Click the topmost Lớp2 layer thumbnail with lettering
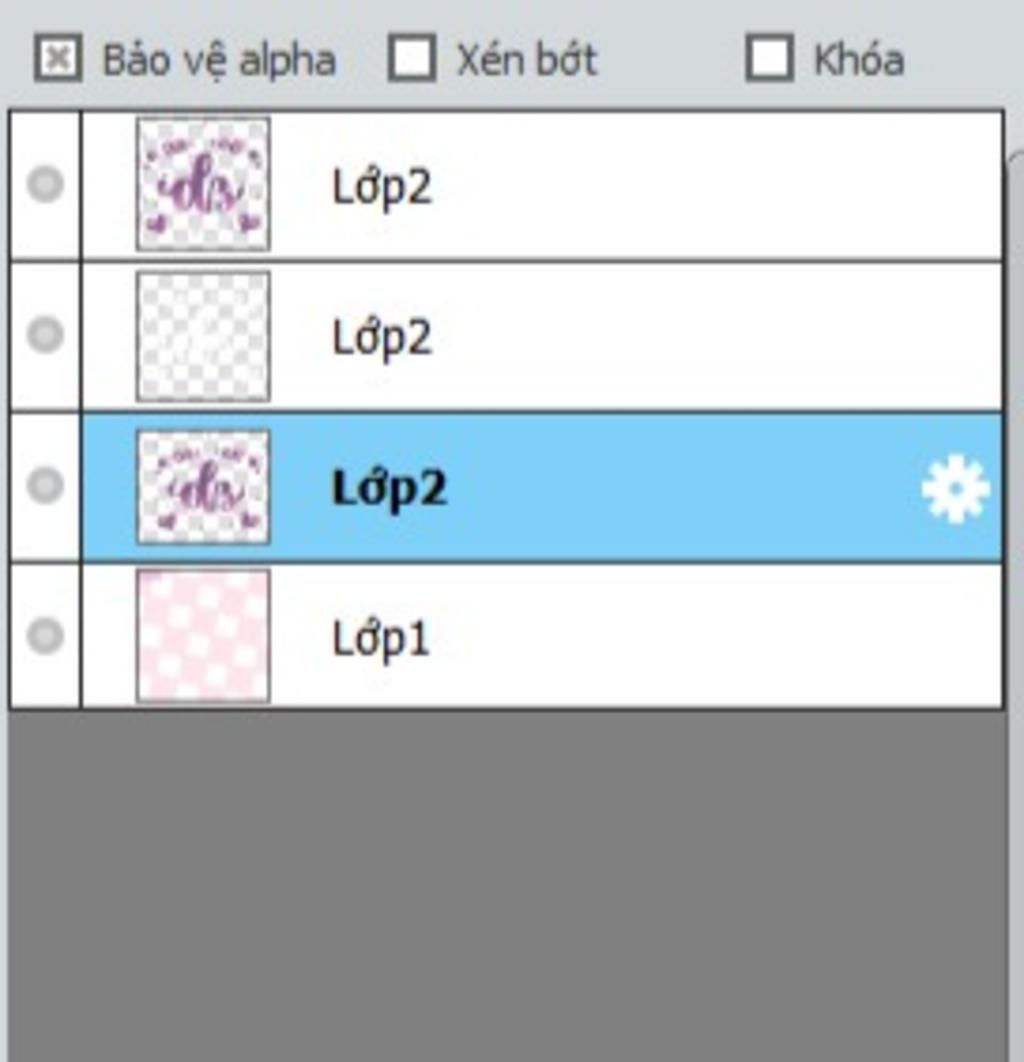The width and height of the screenshot is (1024, 1062). [203, 184]
